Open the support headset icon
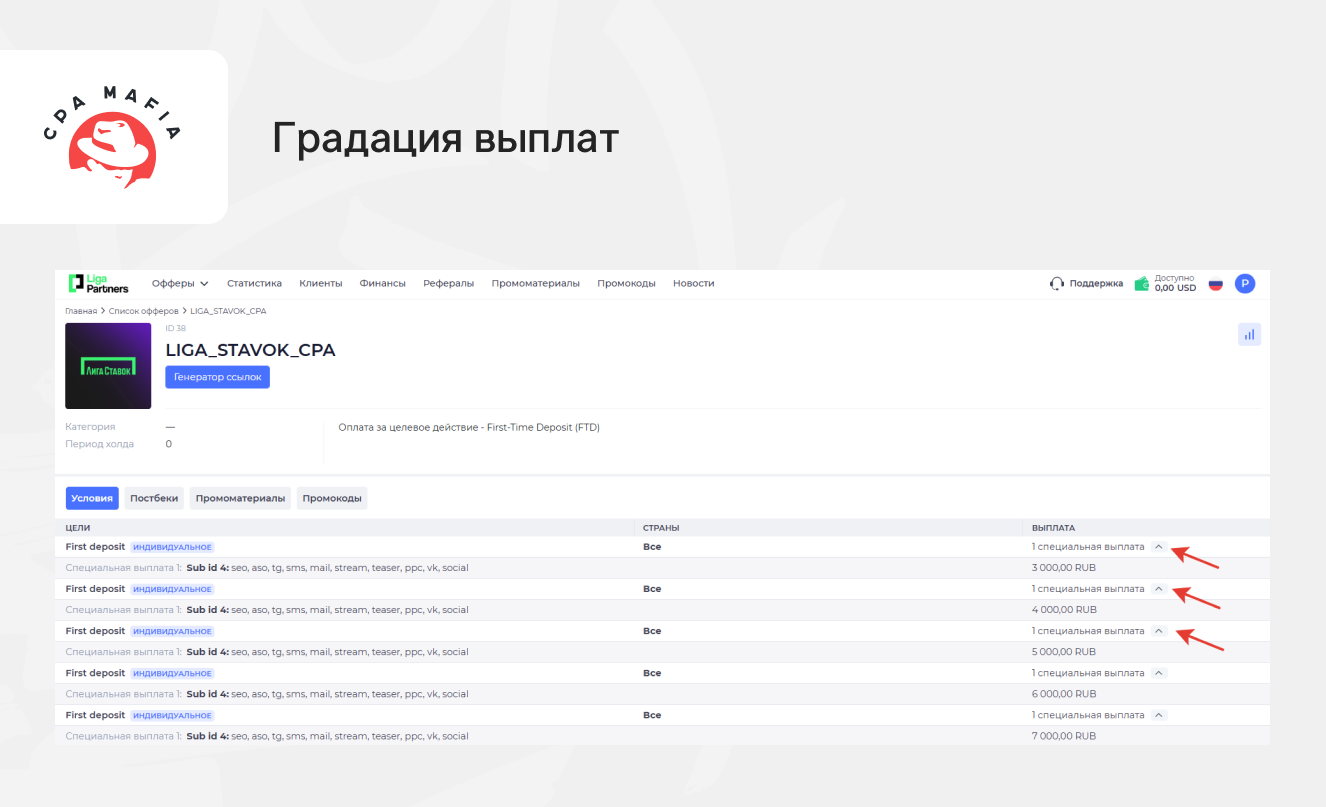Viewport: 1326px width, 807px height. tap(1057, 284)
